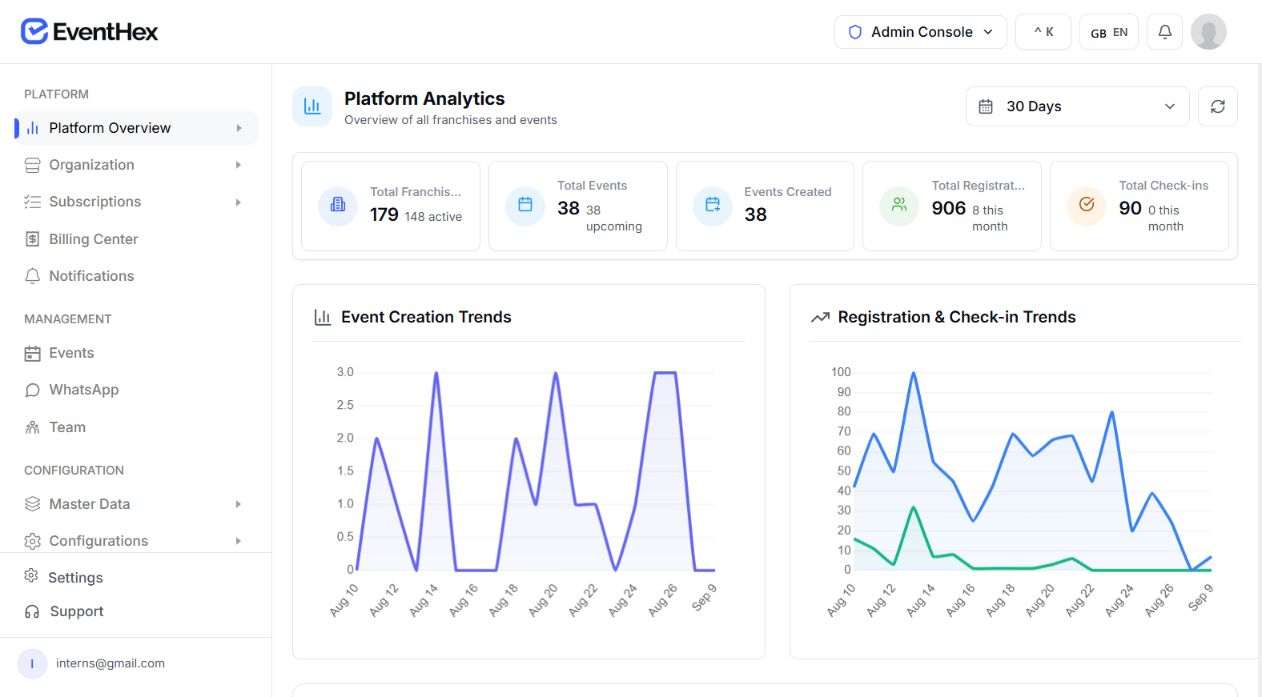
Task: Open Billing Center
Action: point(136,239)
